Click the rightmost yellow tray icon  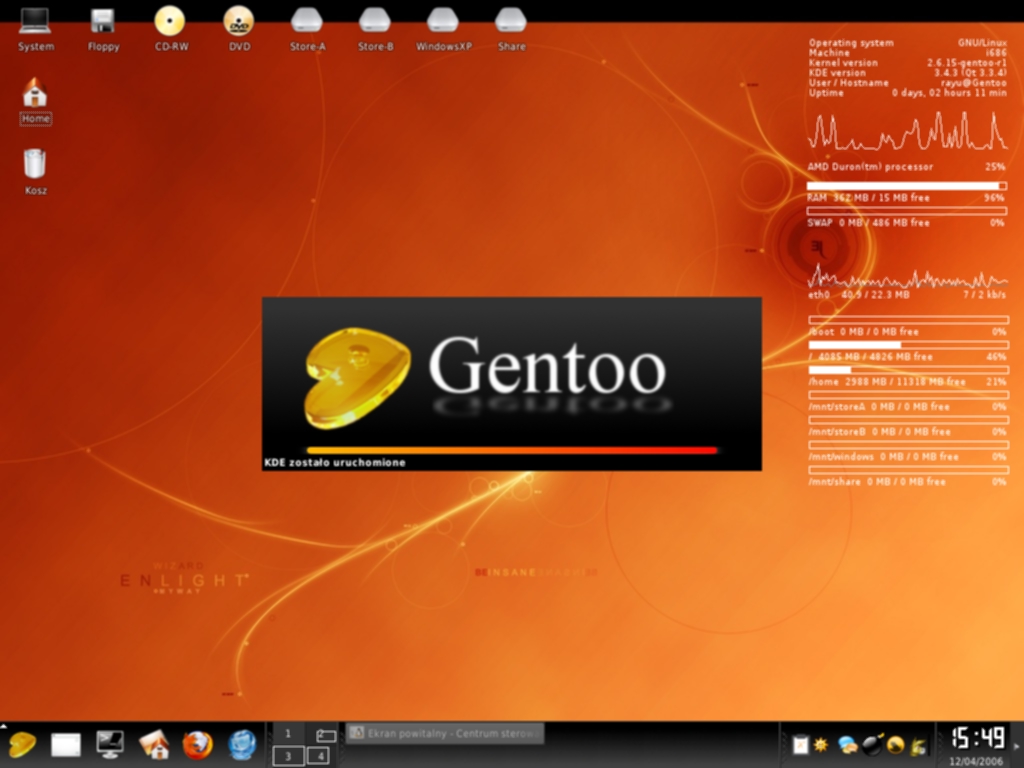pyautogui.click(x=918, y=745)
